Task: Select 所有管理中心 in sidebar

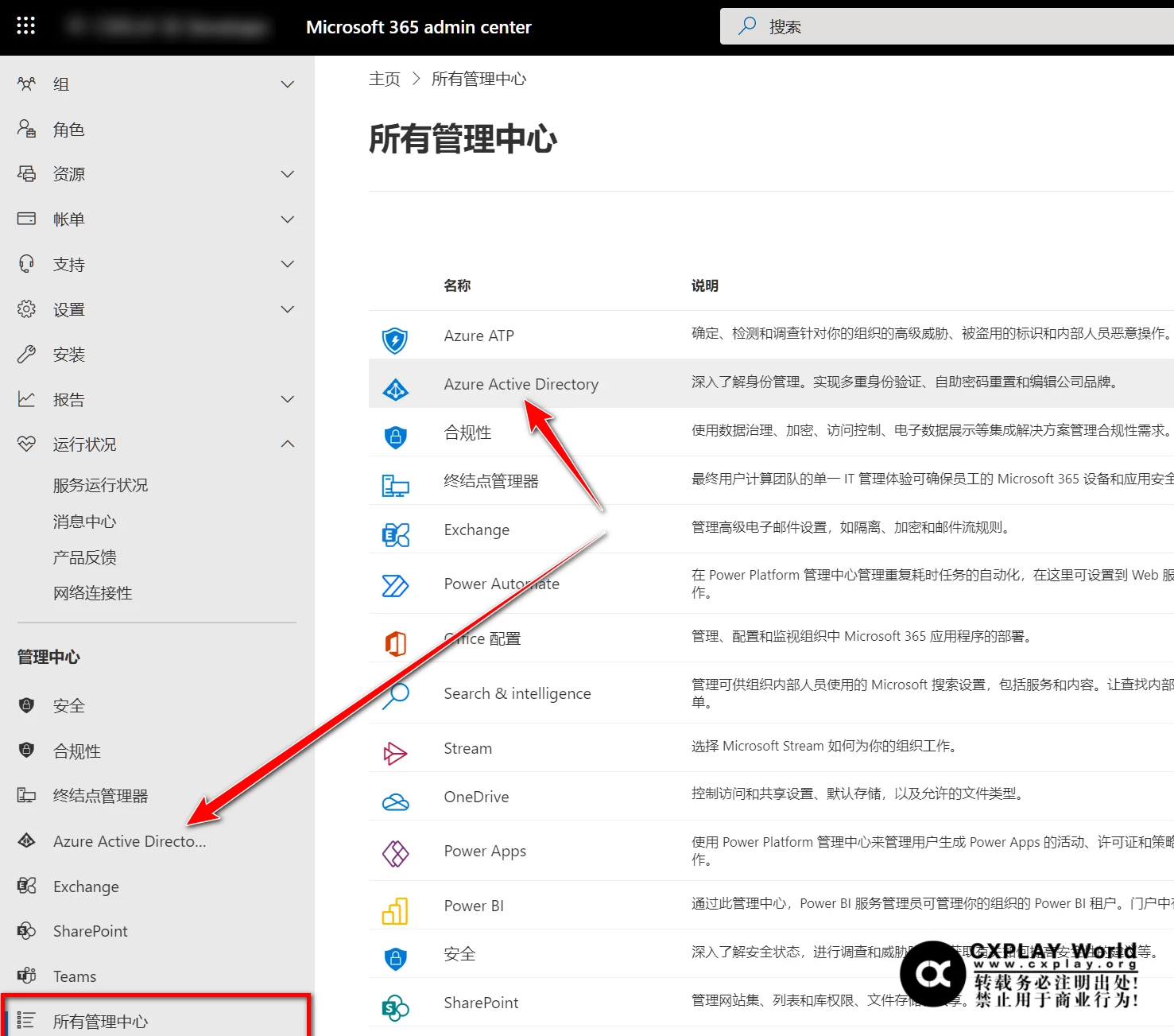Action: (100, 1021)
